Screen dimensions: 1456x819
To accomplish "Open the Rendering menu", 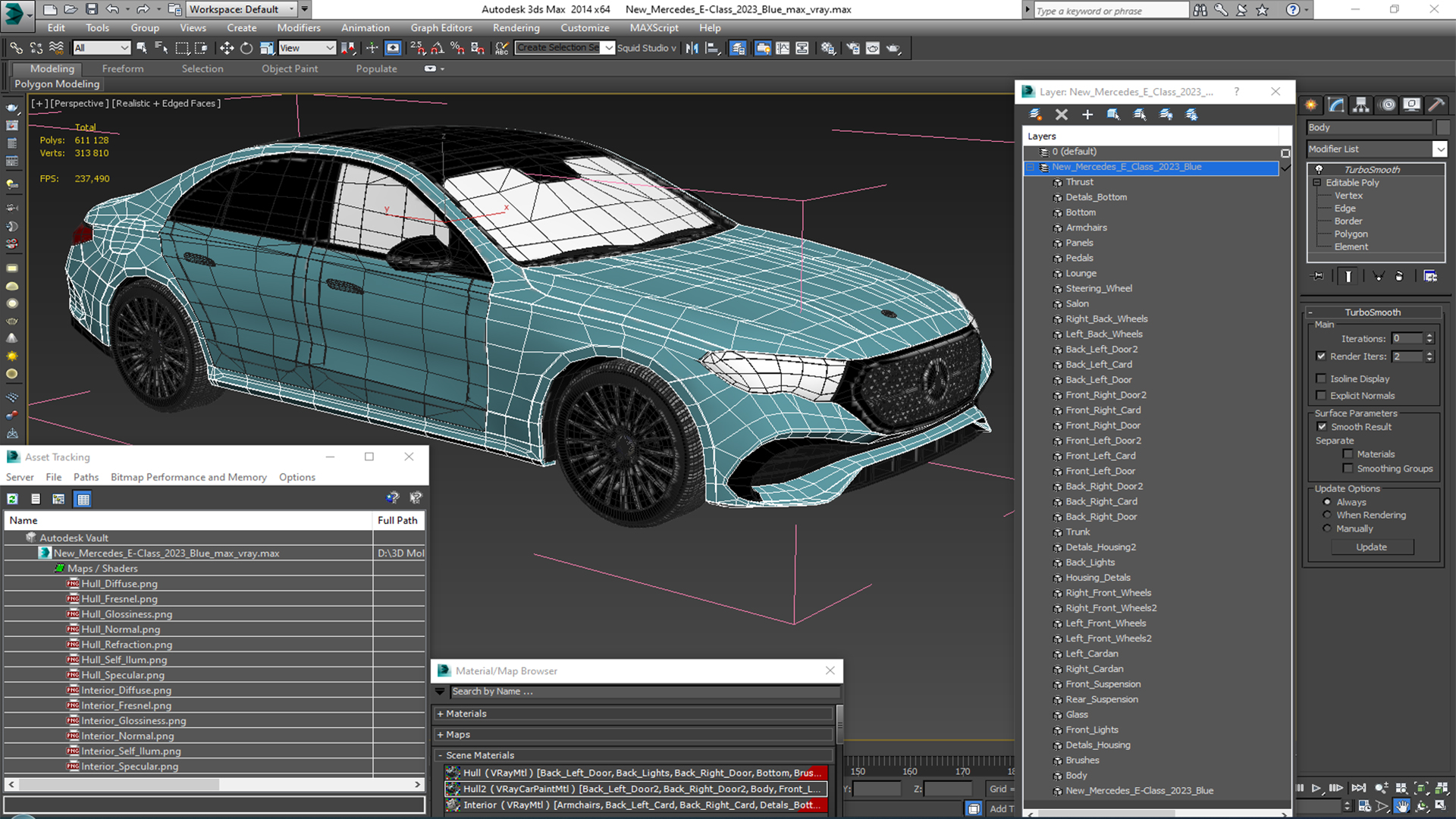I will point(516,28).
